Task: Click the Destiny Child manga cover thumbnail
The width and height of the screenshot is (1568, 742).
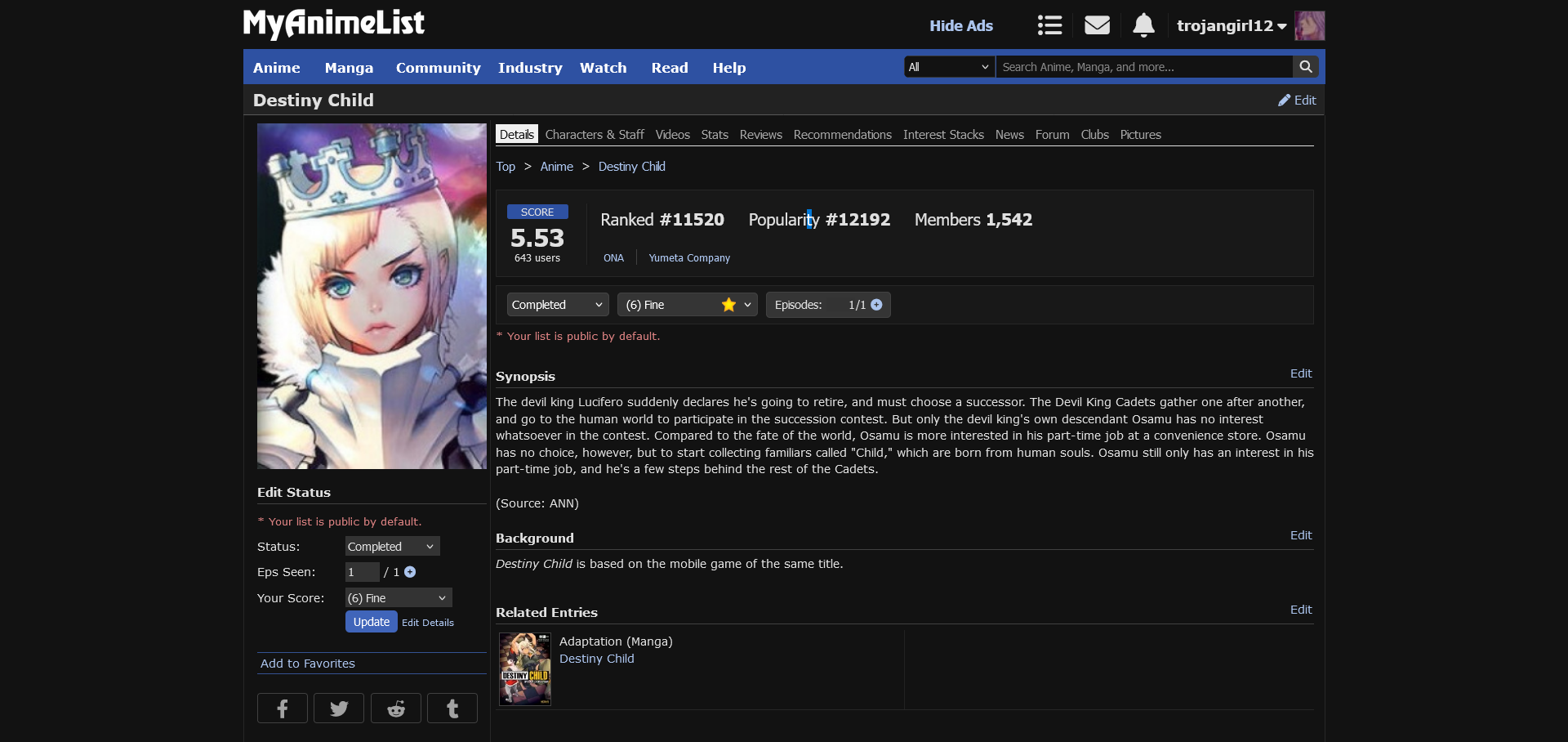Action: point(525,668)
